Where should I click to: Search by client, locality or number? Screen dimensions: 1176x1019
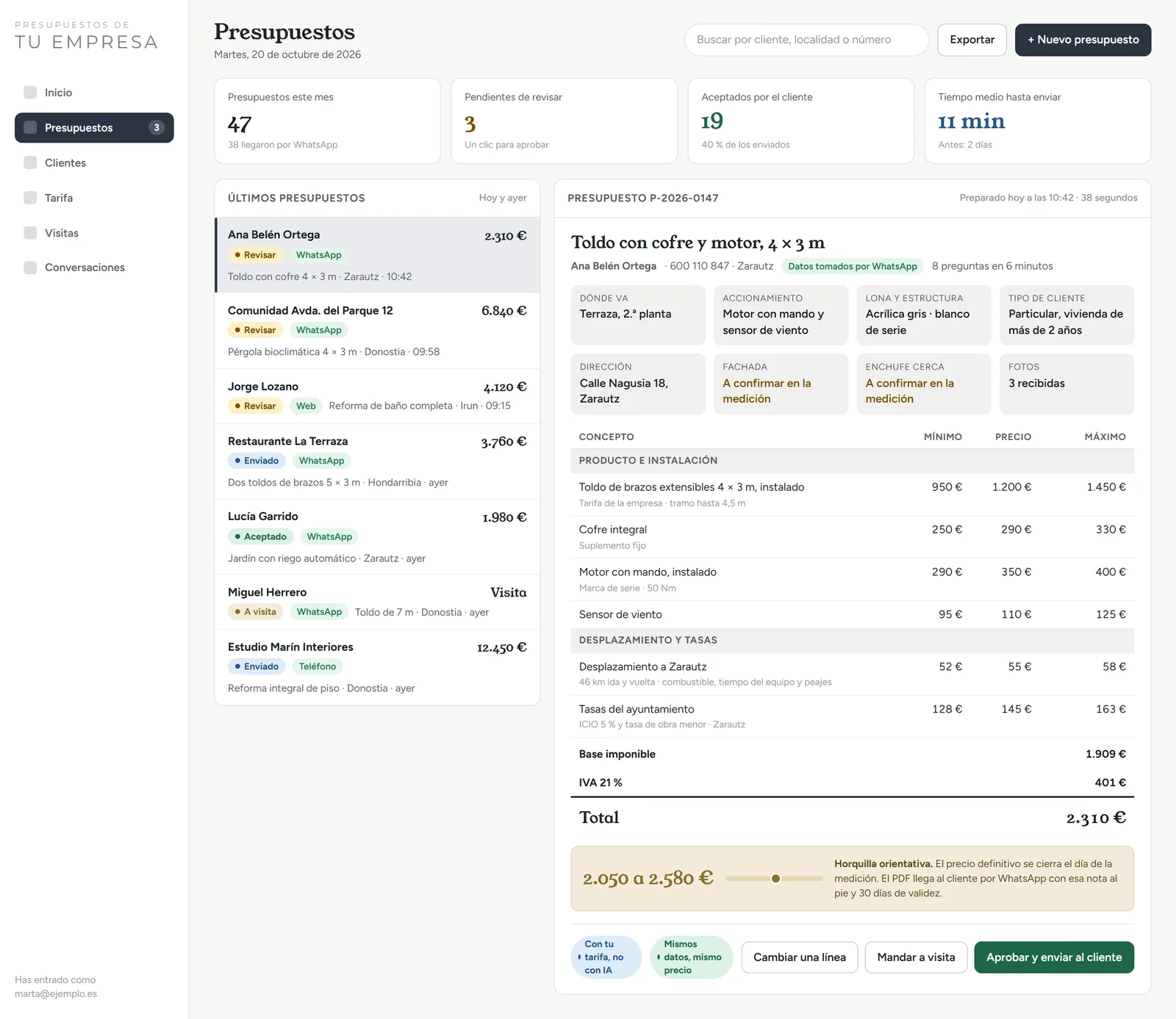[x=806, y=40]
